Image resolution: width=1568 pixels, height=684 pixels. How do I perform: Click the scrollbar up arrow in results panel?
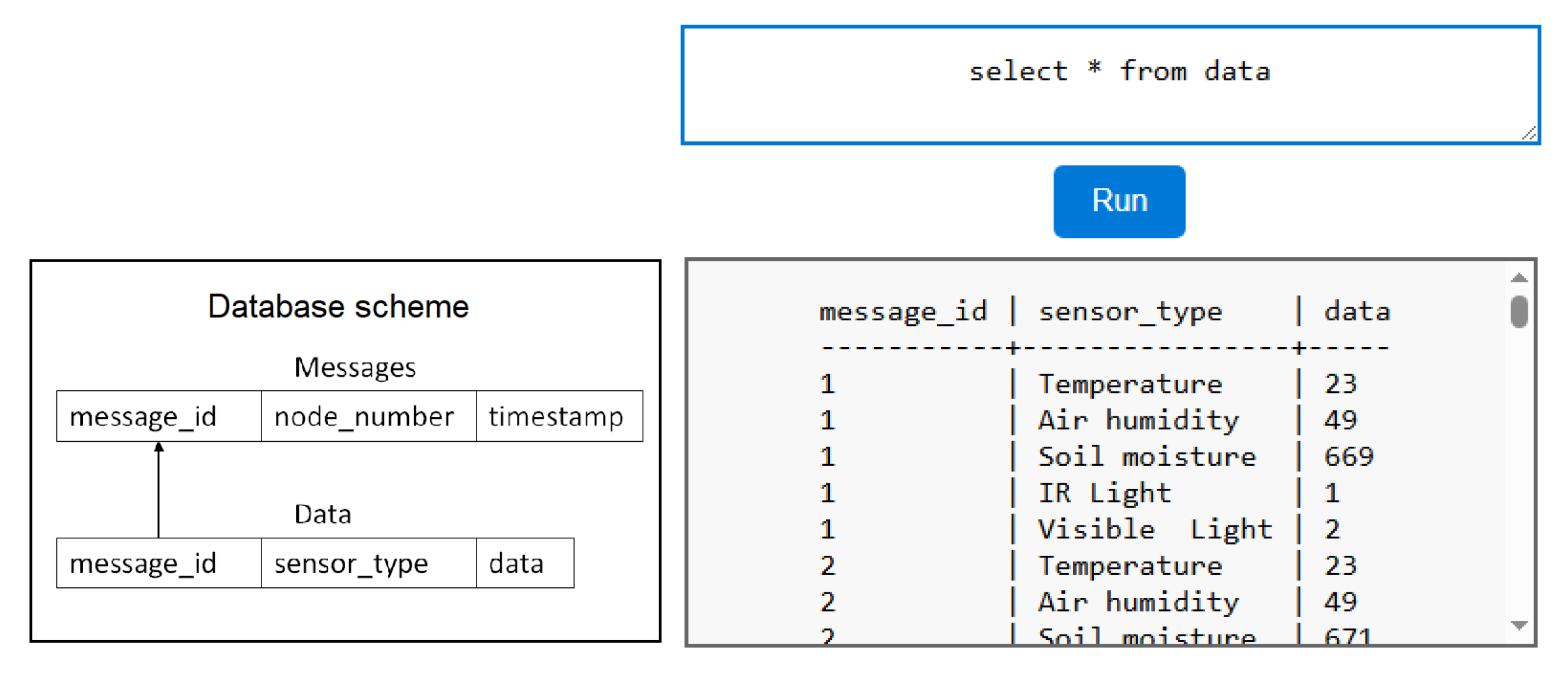pyautogui.click(x=1520, y=277)
